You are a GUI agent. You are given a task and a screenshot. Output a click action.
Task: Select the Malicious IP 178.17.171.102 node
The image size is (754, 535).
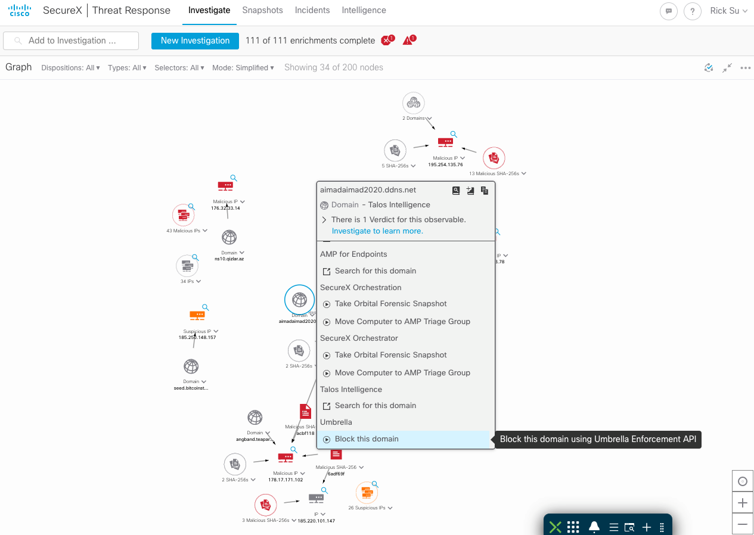[x=285, y=458]
